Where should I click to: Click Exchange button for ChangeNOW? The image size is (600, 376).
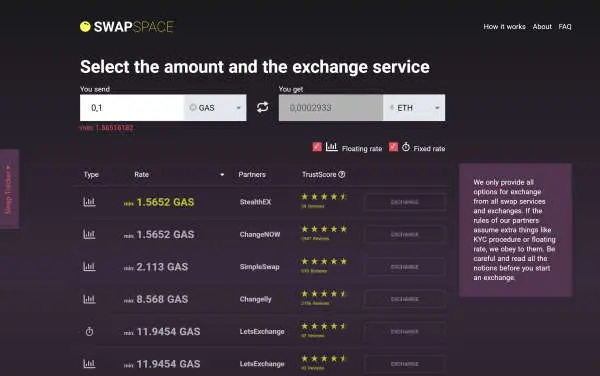point(405,234)
